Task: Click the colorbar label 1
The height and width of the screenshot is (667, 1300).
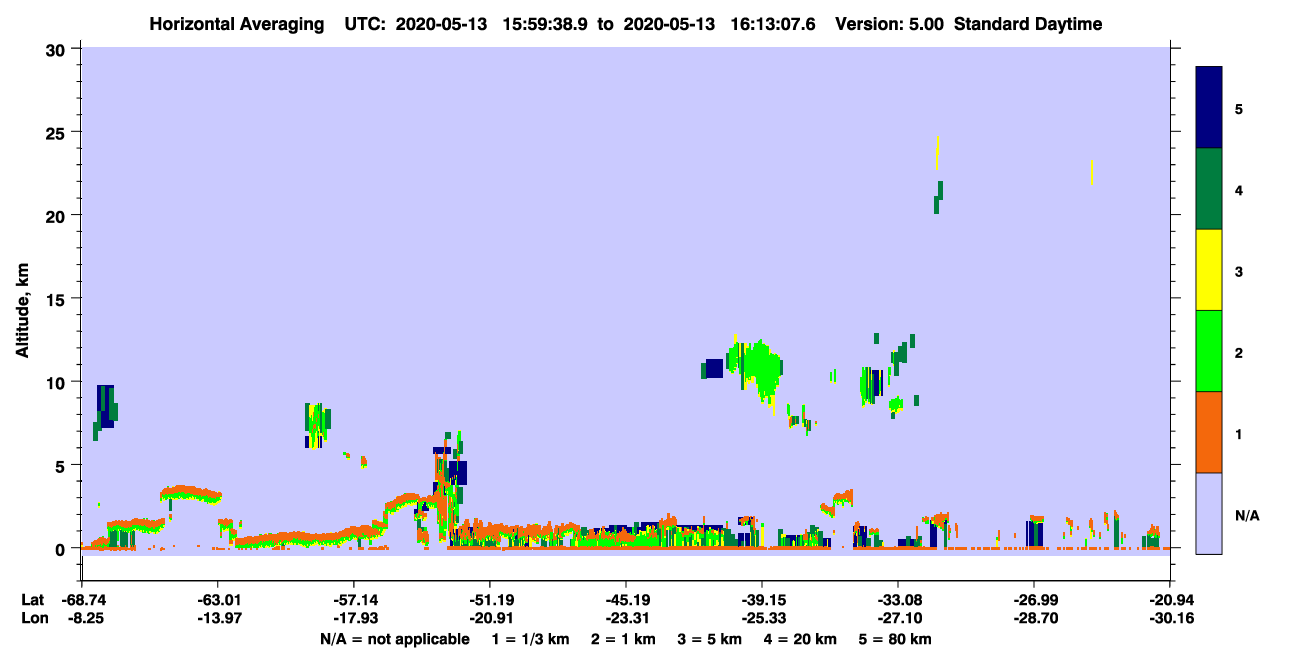Action: point(1239,434)
